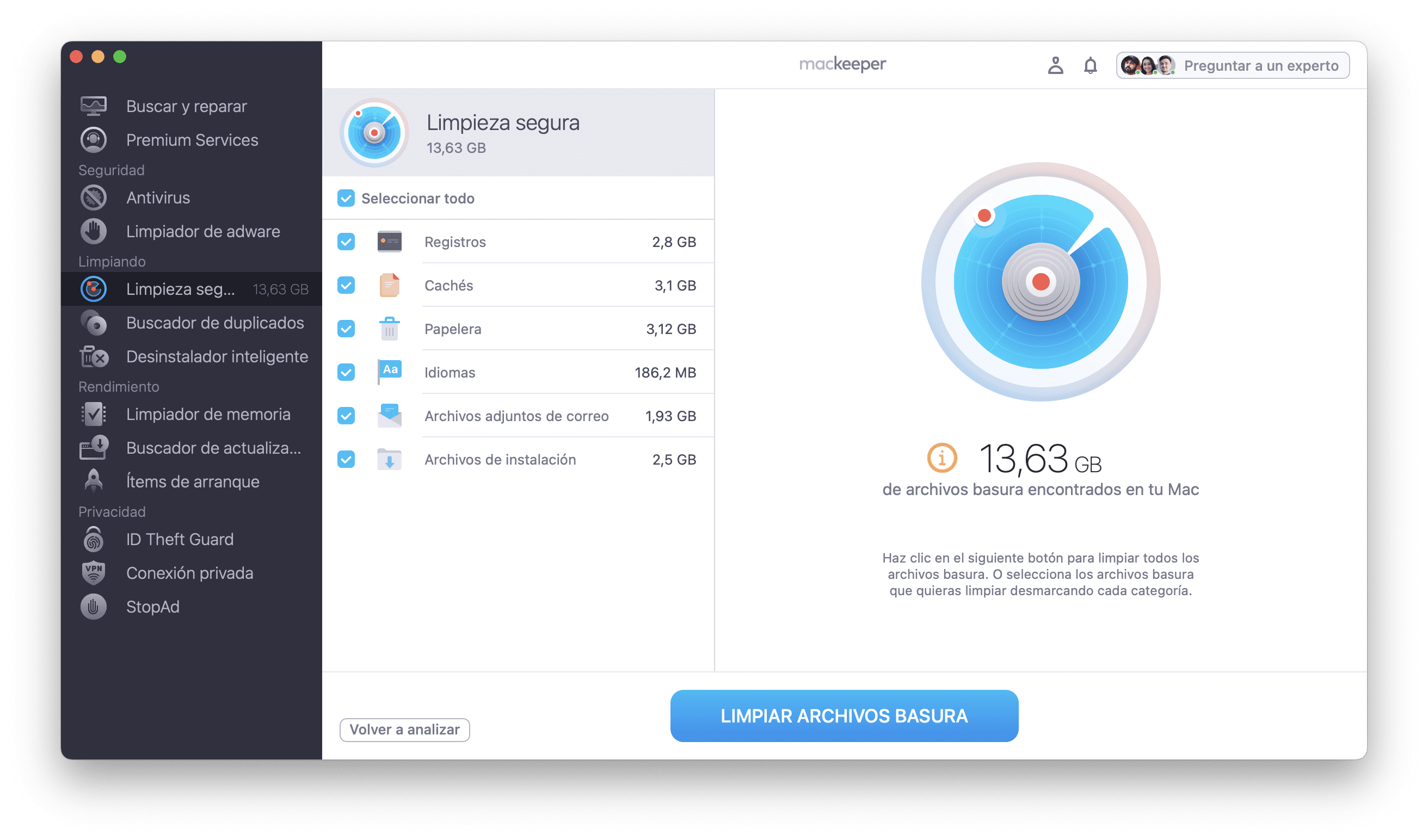
Task: Click the Ítems de arranque rocket icon
Action: coord(94,481)
